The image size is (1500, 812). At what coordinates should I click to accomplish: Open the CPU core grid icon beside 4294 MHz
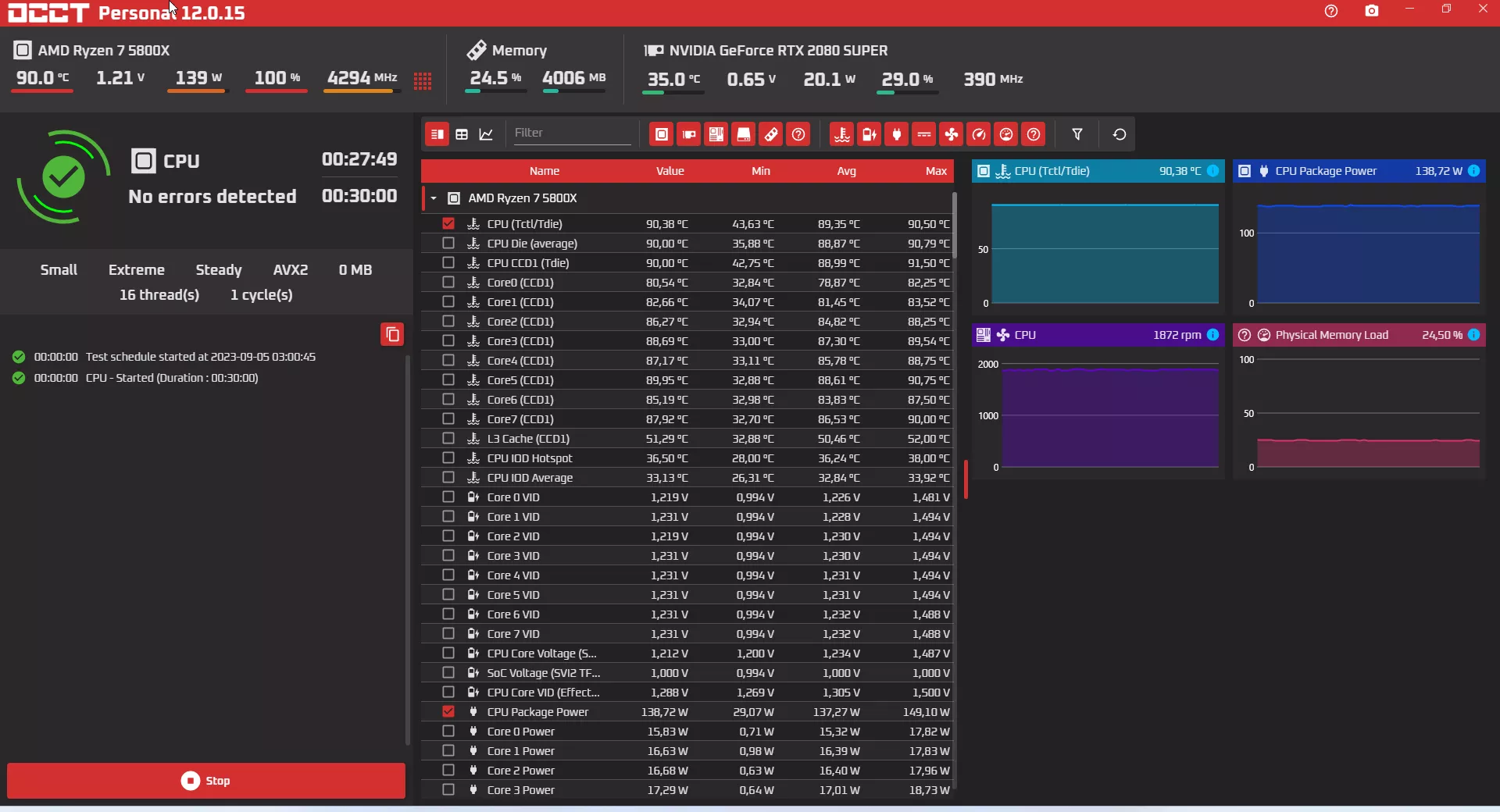(423, 81)
